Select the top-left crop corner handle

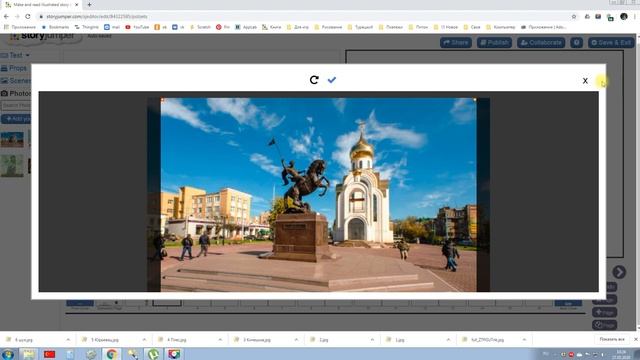[162, 99]
